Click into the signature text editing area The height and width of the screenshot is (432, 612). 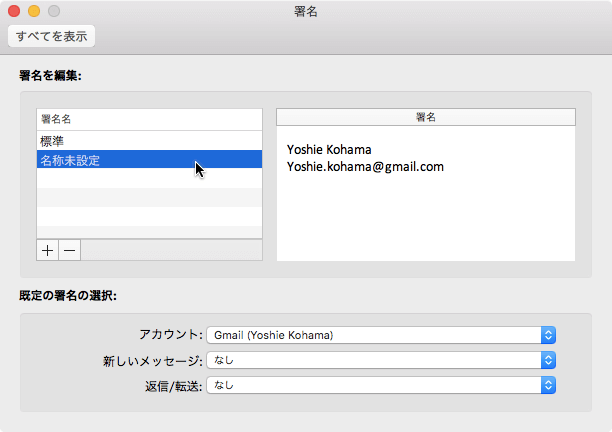pyautogui.click(x=426, y=193)
